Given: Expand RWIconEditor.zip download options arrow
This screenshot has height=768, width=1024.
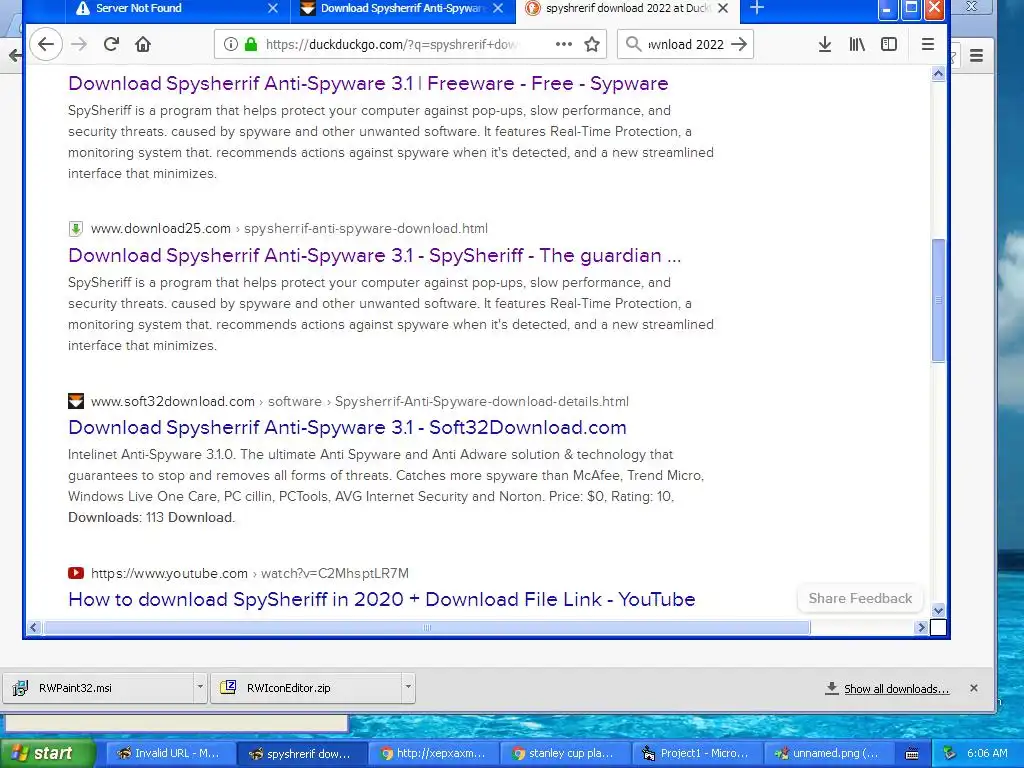Looking at the screenshot, I should [x=408, y=688].
